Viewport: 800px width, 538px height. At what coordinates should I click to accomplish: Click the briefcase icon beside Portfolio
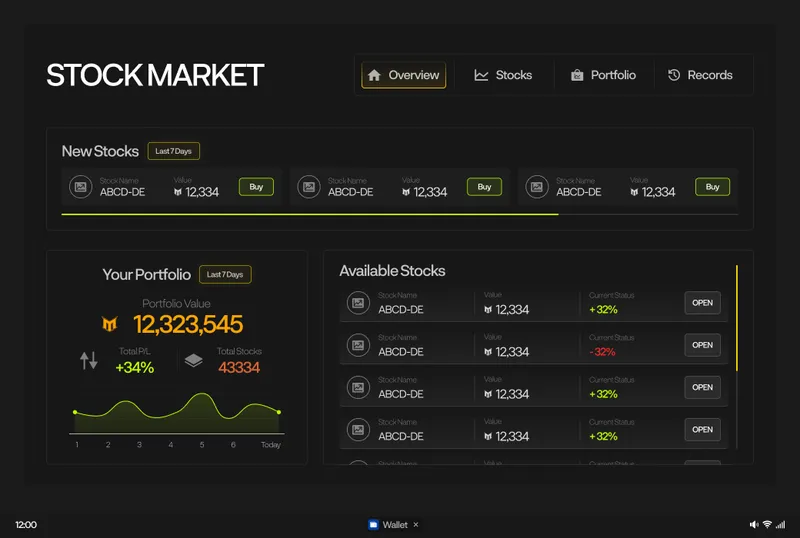[x=577, y=76]
